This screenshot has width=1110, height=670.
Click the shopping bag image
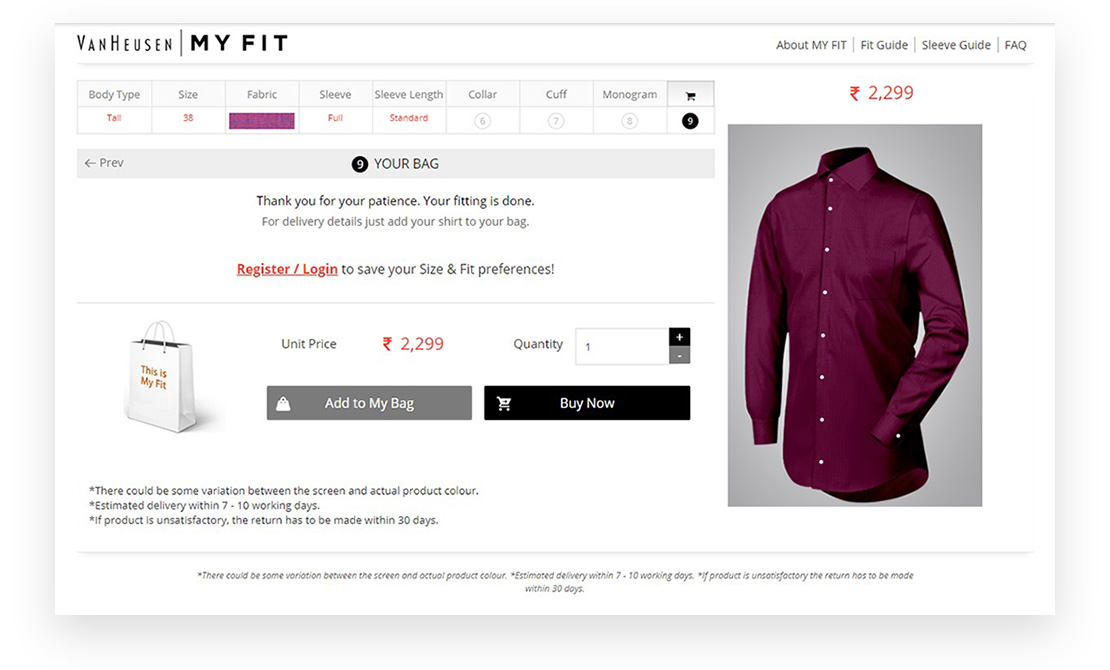point(160,376)
